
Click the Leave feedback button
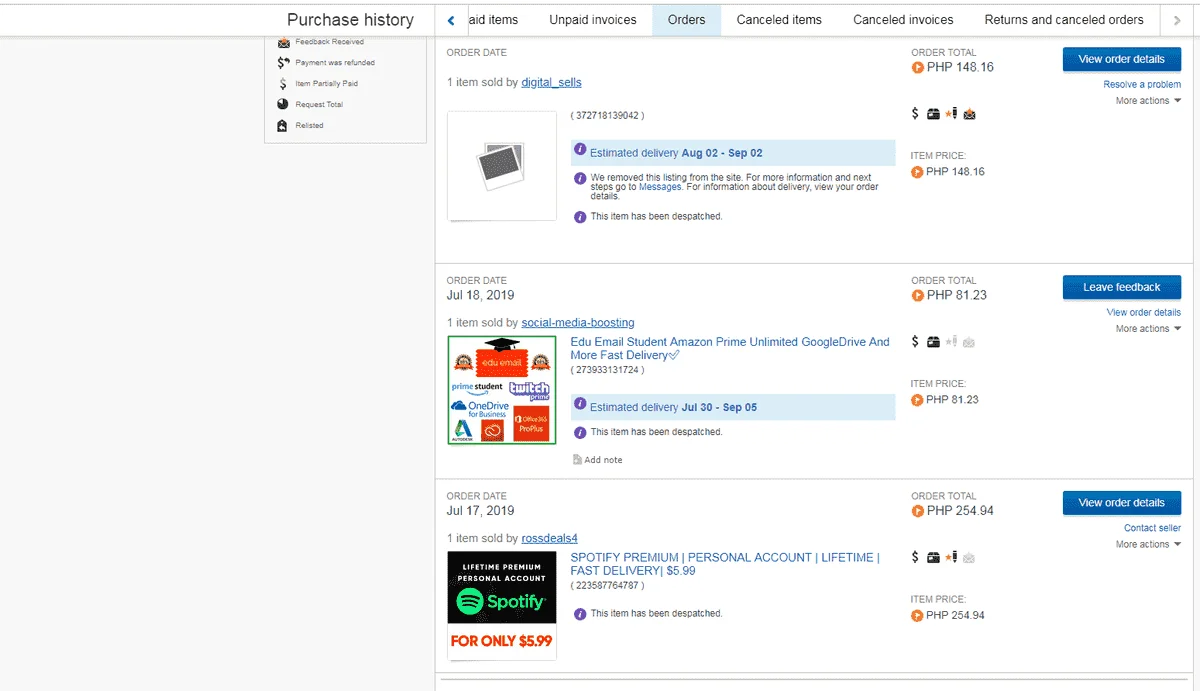click(x=1121, y=287)
